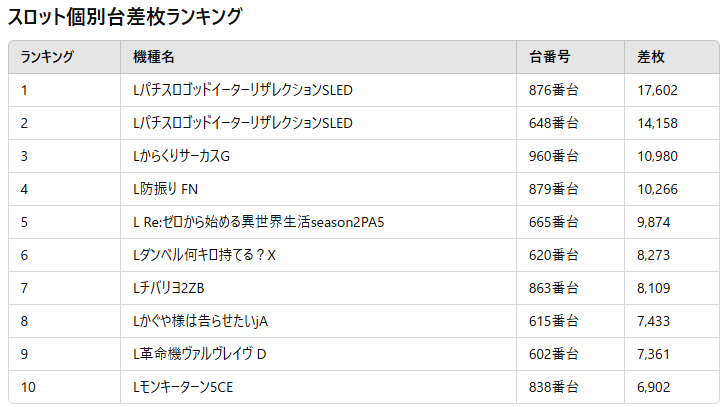Click L革命機ヴァルヴレイヴ D machine name
This screenshot has height=407, width=724.
click(199, 354)
